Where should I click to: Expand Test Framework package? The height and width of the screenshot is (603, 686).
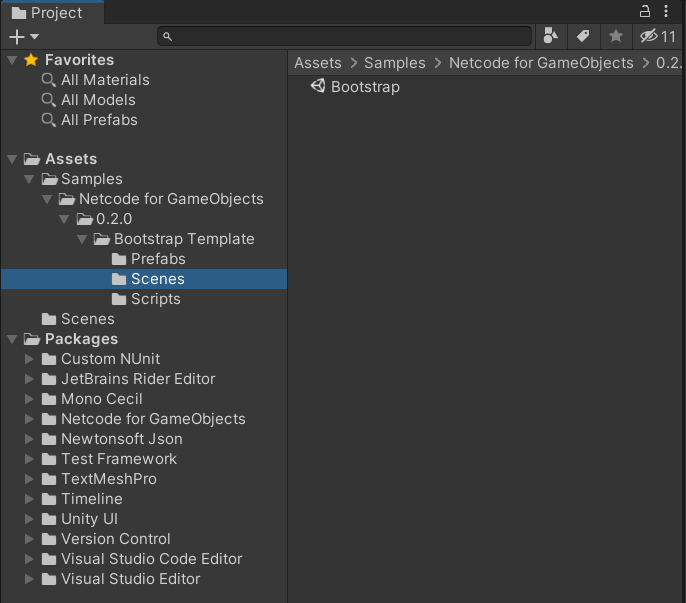tap(29, 459)
